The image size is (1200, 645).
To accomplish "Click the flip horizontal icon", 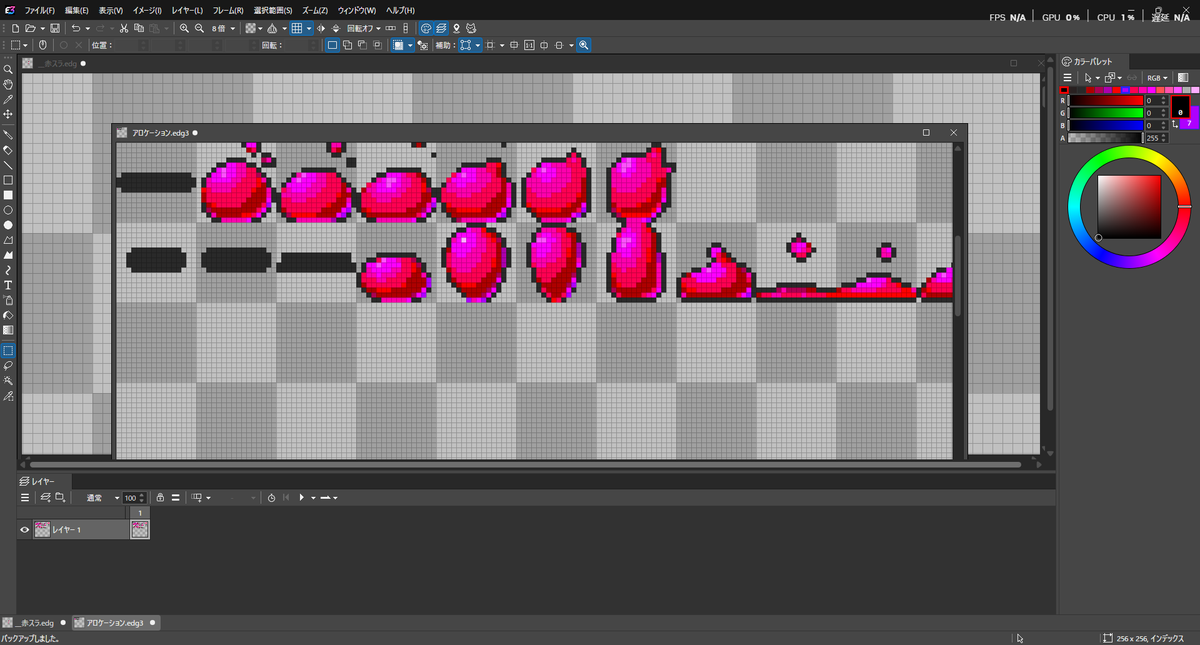I will pos(321,28).
